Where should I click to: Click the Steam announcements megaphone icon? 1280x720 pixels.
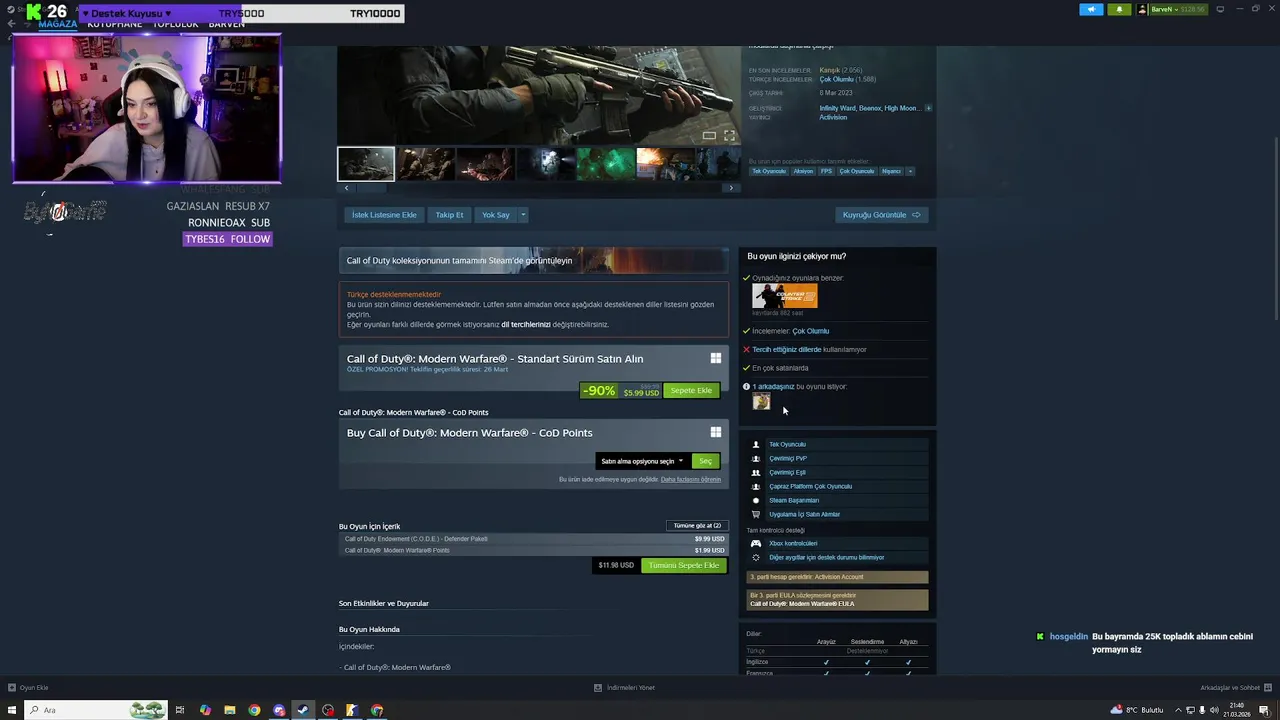(1091, 9)
